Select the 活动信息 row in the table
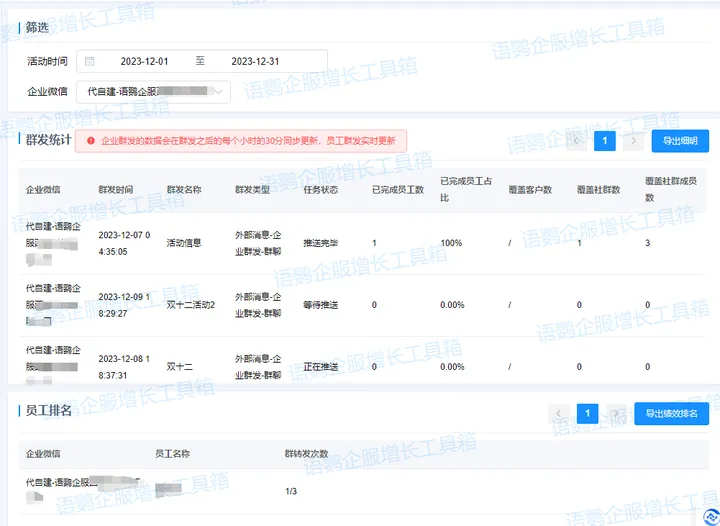Screen dimensions: 720x526 (184, 243)
